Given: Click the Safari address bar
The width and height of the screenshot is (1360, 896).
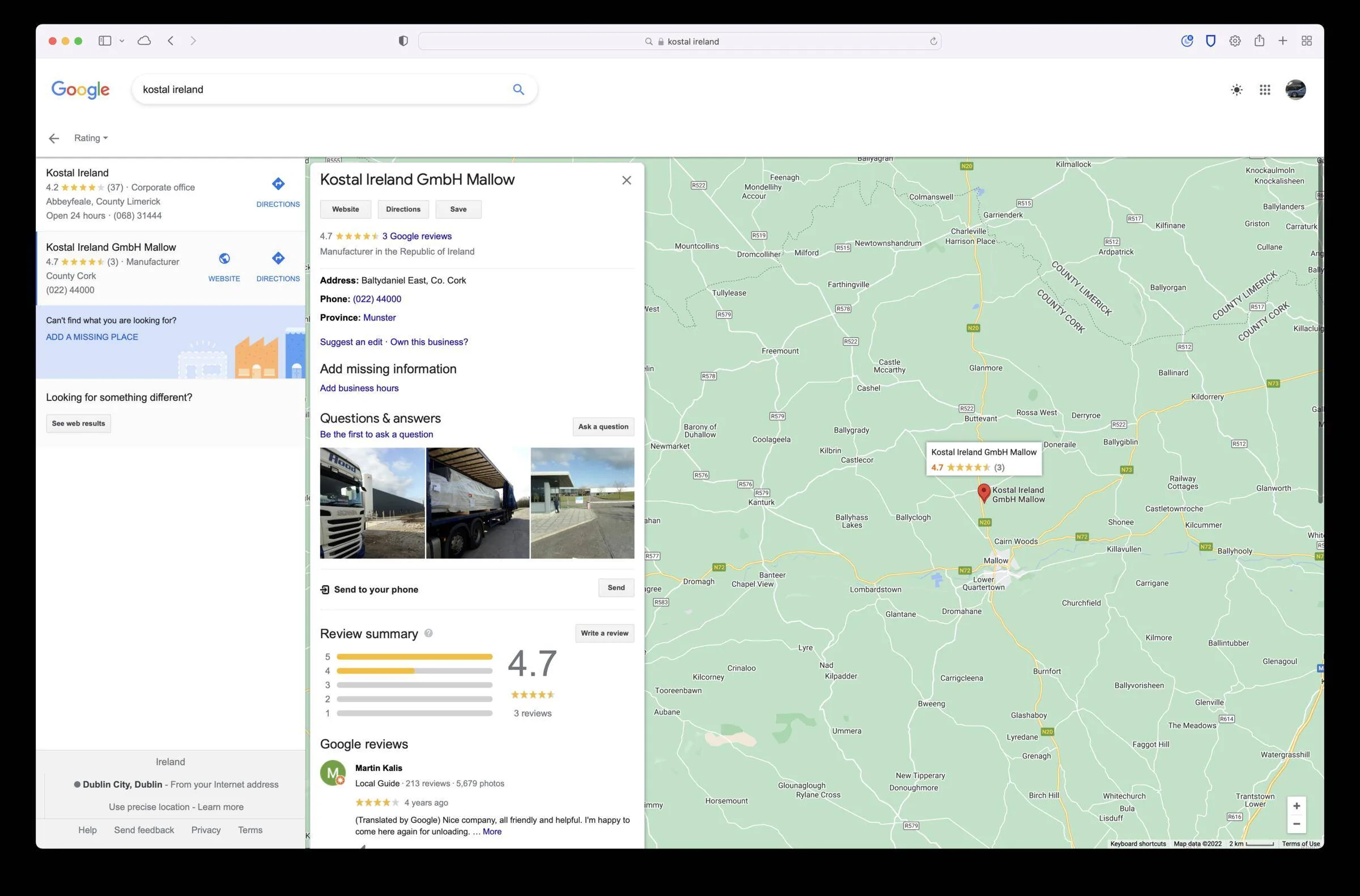Looking at the screenshot, I should [679, 41].
